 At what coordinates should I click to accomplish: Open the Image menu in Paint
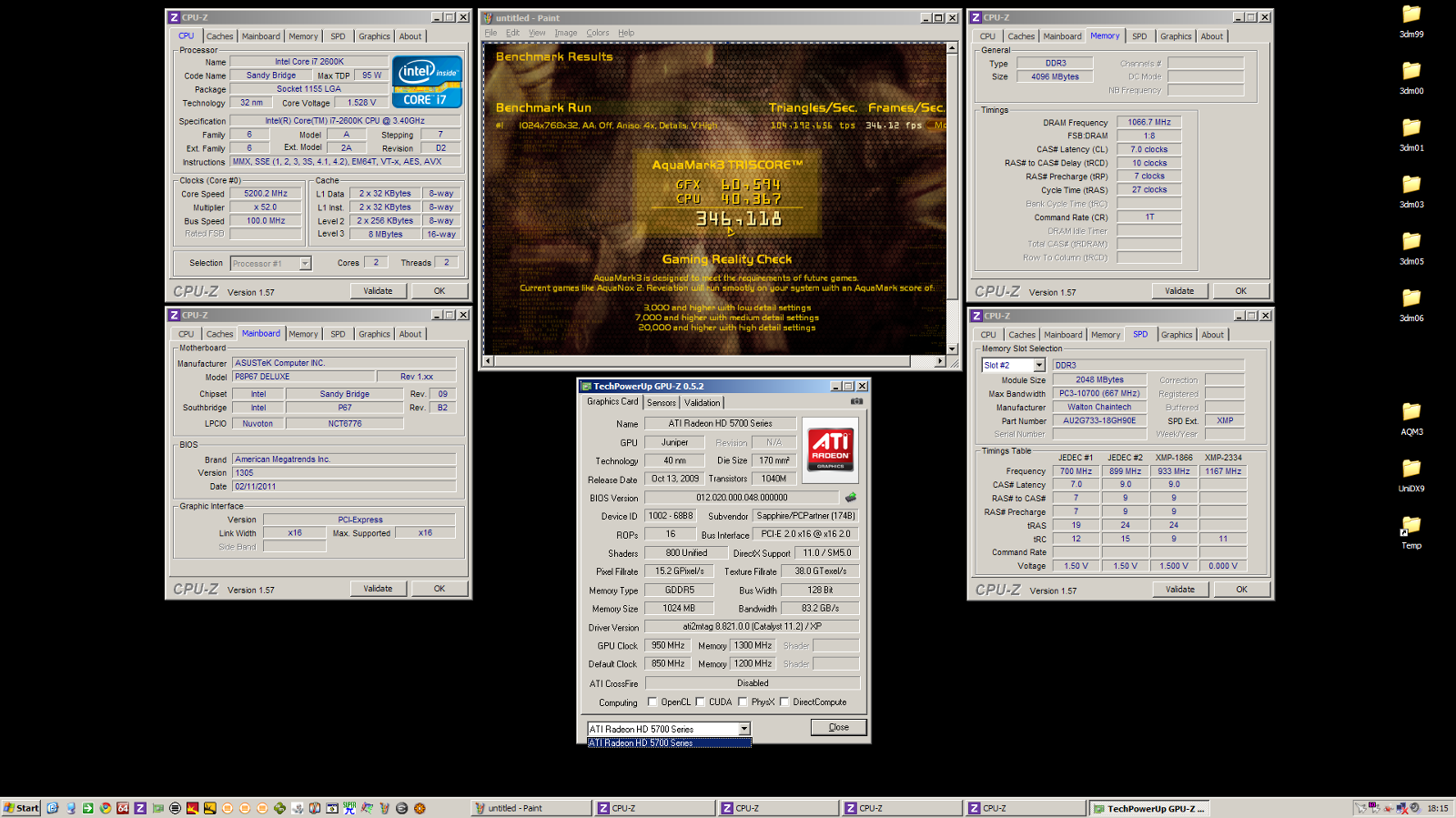[566, 33]
